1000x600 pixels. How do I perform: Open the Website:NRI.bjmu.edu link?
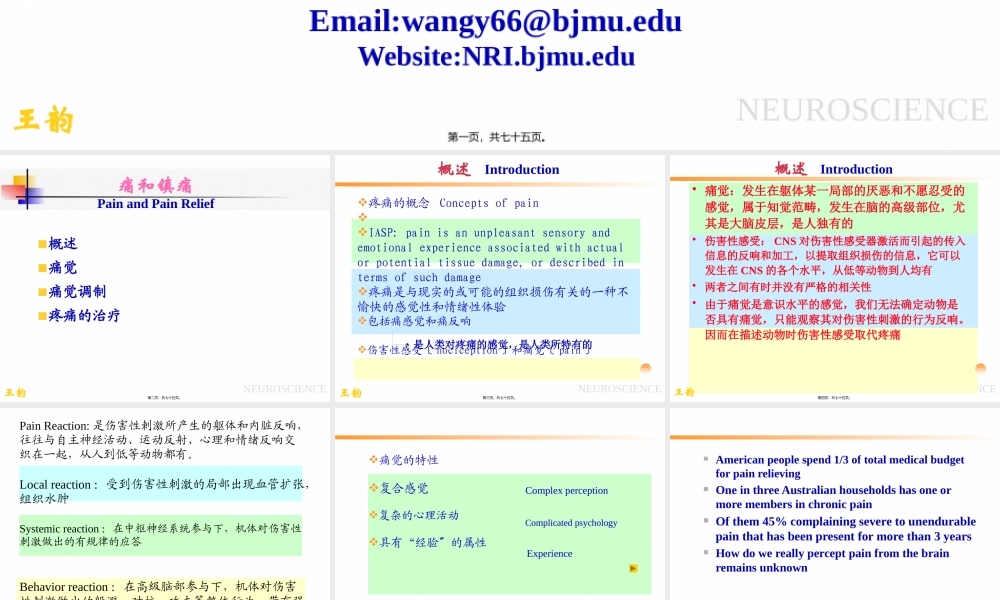coord(496,56)
